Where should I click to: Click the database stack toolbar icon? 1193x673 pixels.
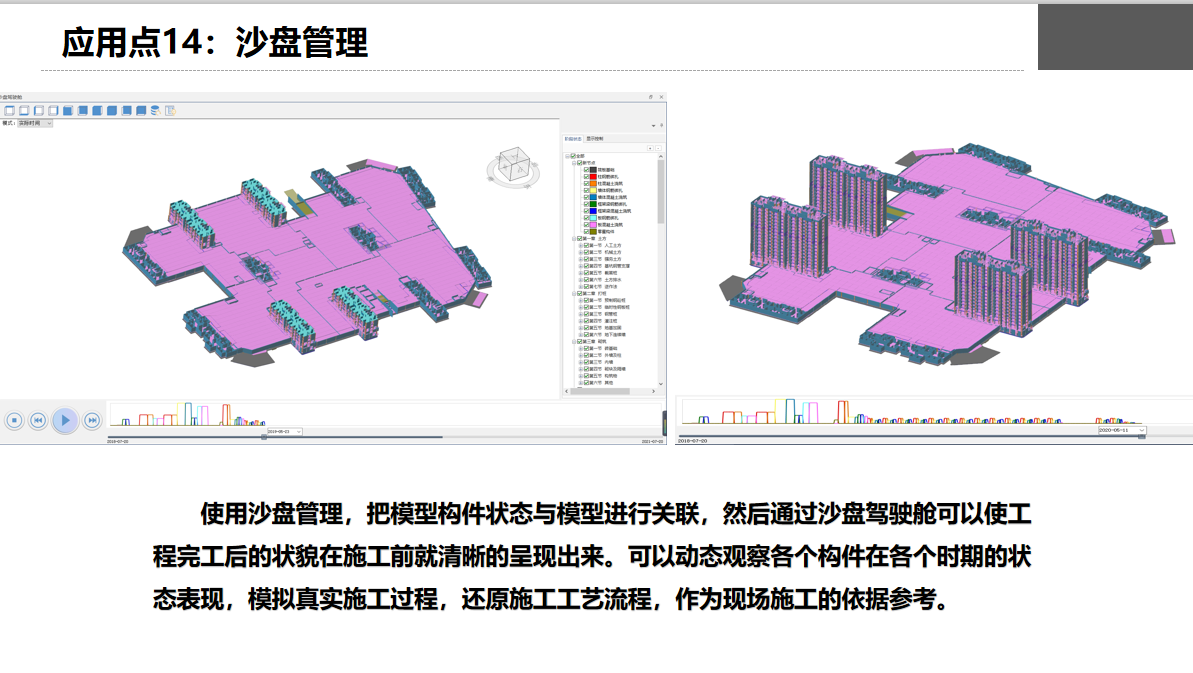click(155, 110)
